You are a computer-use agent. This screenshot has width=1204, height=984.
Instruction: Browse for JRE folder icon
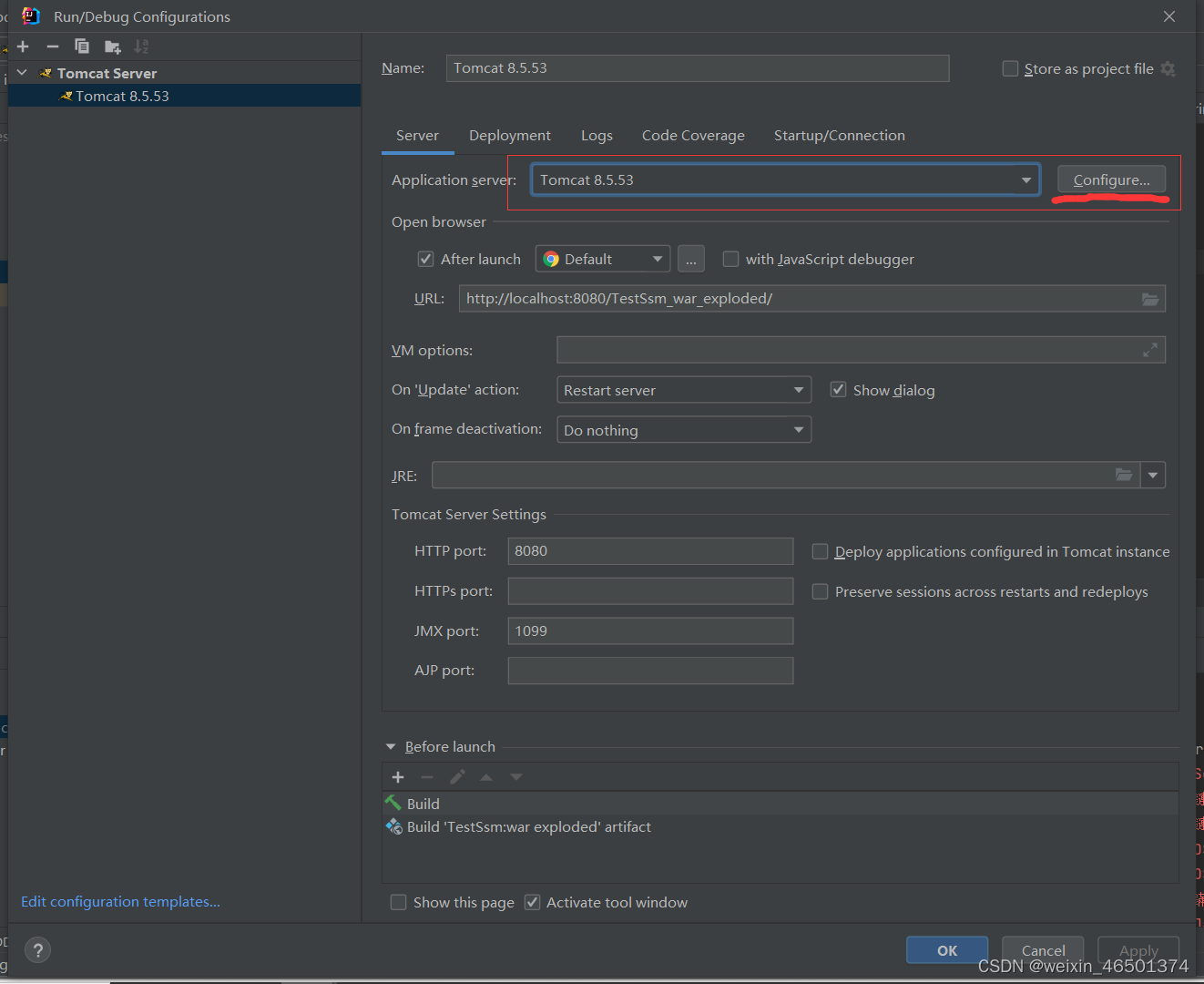click(x=1124, y=475)
